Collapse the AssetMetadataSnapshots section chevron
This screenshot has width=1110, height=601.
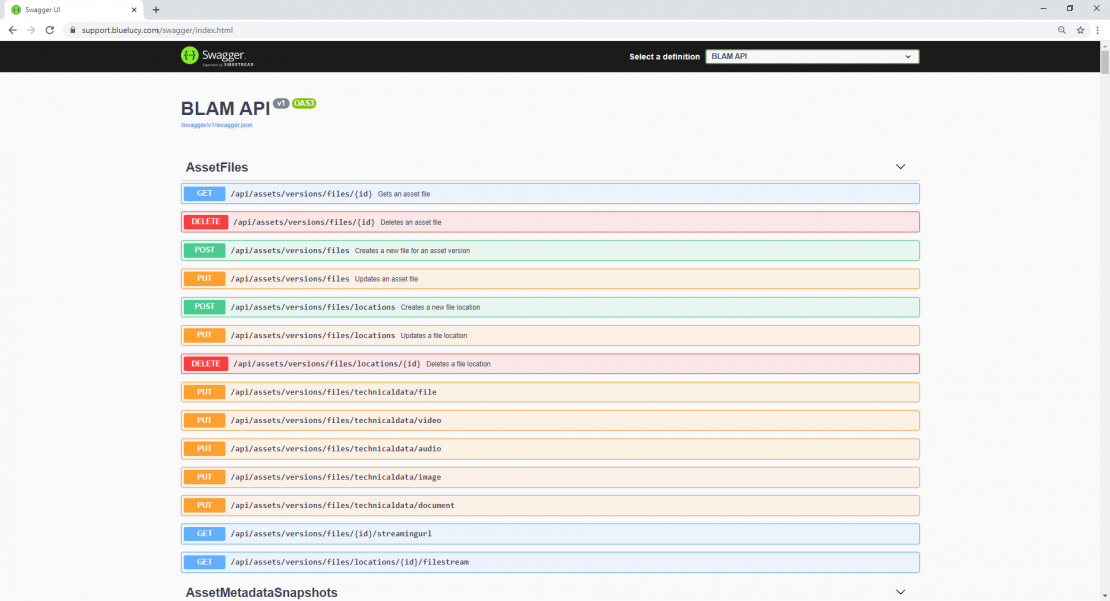tap(900, 592)
